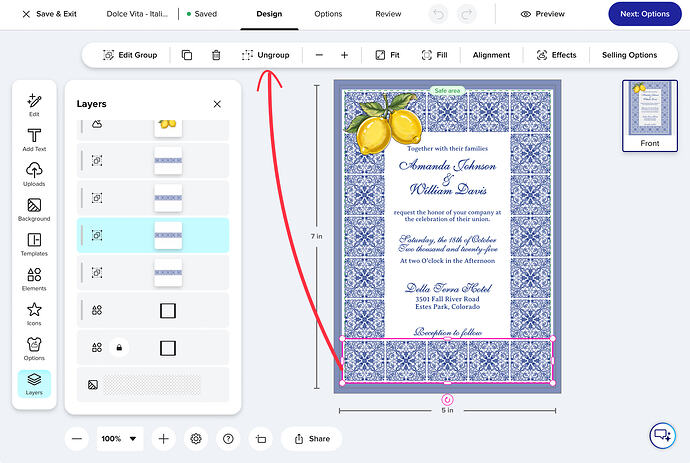Select 'Together with their families' text

448,149
